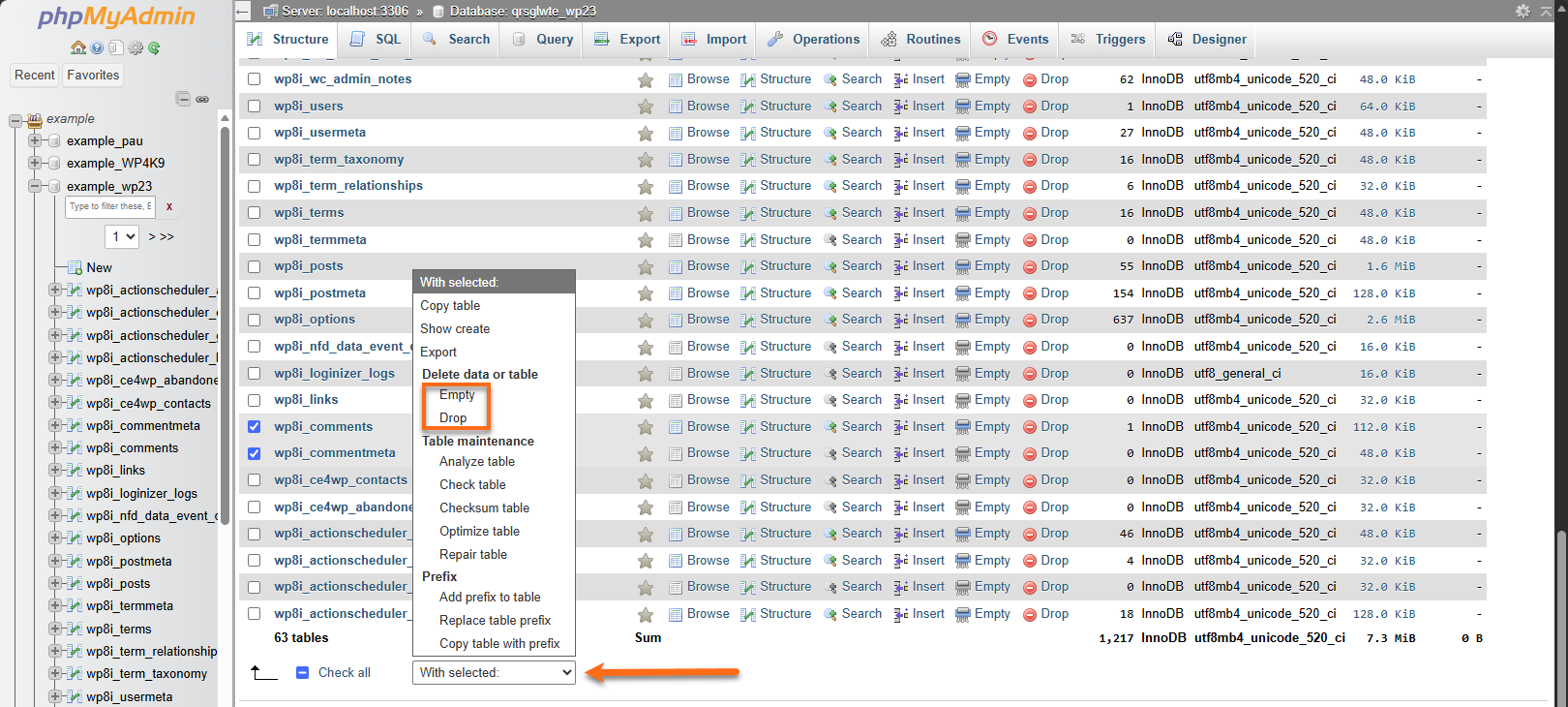Screen dimensions: 1568x707
Task: Go to phpMyAdmin home via house icon
Action: tap(78, 47)
